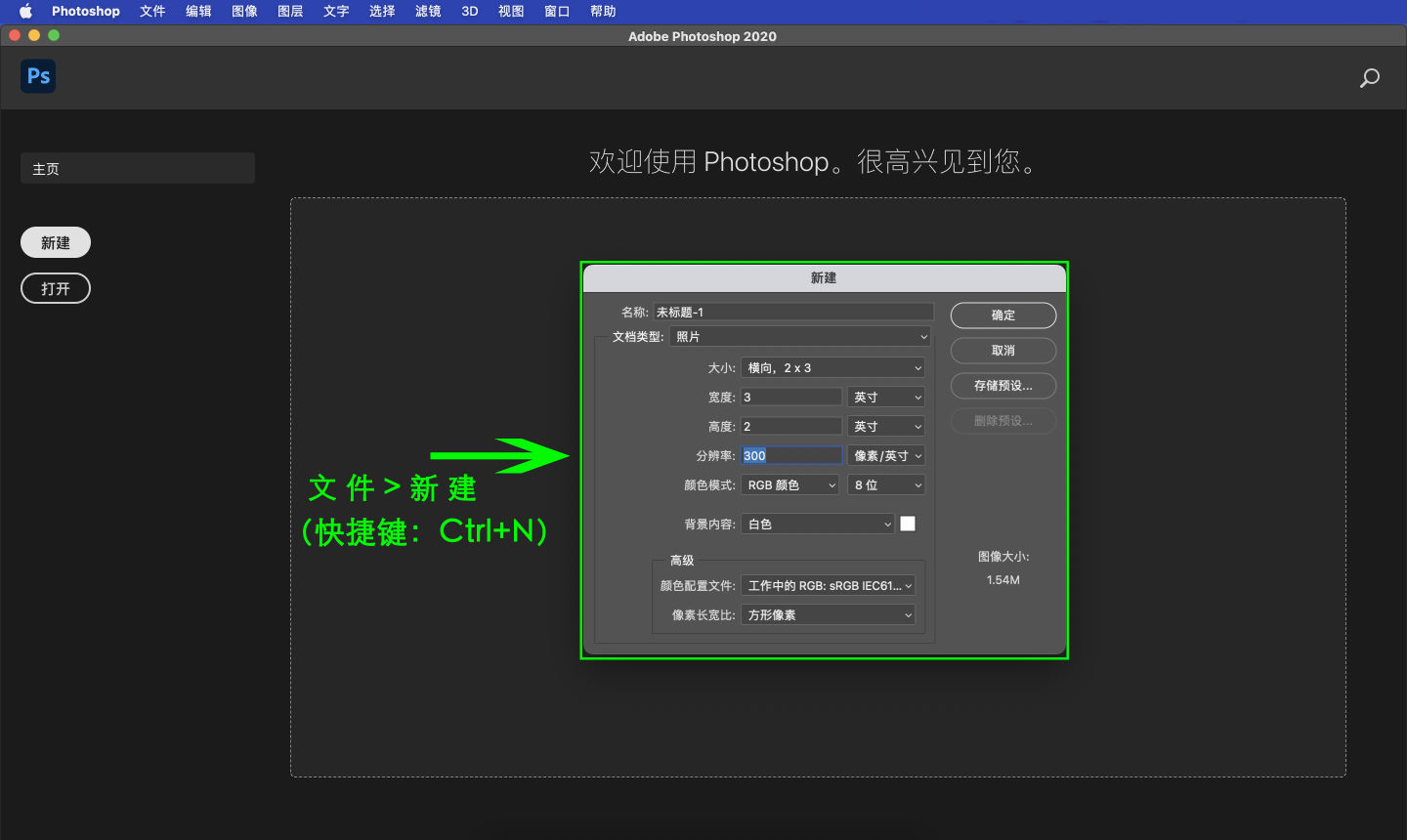This screenshot has width=1407, height=840.
Task: Cancel the new document dialog
Action: [1002, 350]
